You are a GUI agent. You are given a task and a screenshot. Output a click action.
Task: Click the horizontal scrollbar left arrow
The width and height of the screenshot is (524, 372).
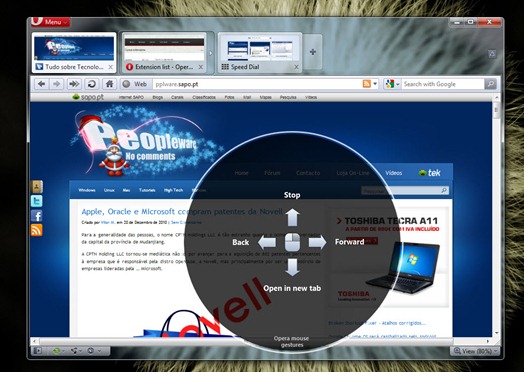[34, 341]
